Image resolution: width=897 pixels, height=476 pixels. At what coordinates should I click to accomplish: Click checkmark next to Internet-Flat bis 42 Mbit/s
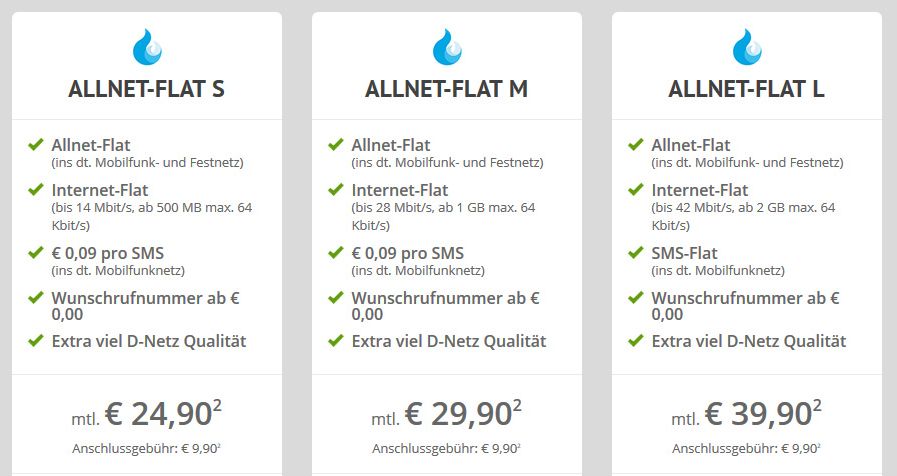[636, 189]
